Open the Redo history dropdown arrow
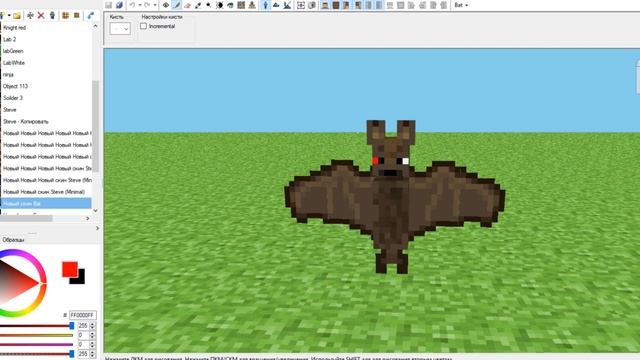640x360 pixels. 155,5
